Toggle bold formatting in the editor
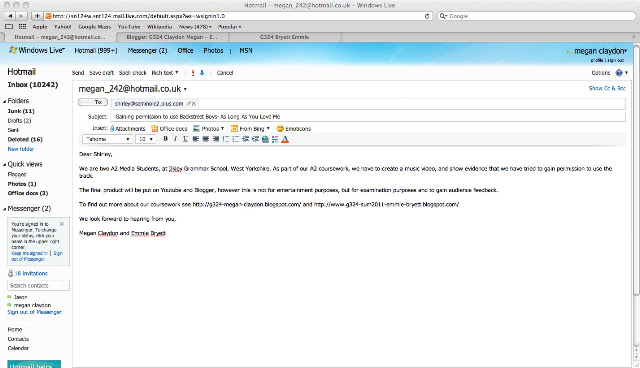The width and height of the screenshot is (640, 368). click(165, 139)
